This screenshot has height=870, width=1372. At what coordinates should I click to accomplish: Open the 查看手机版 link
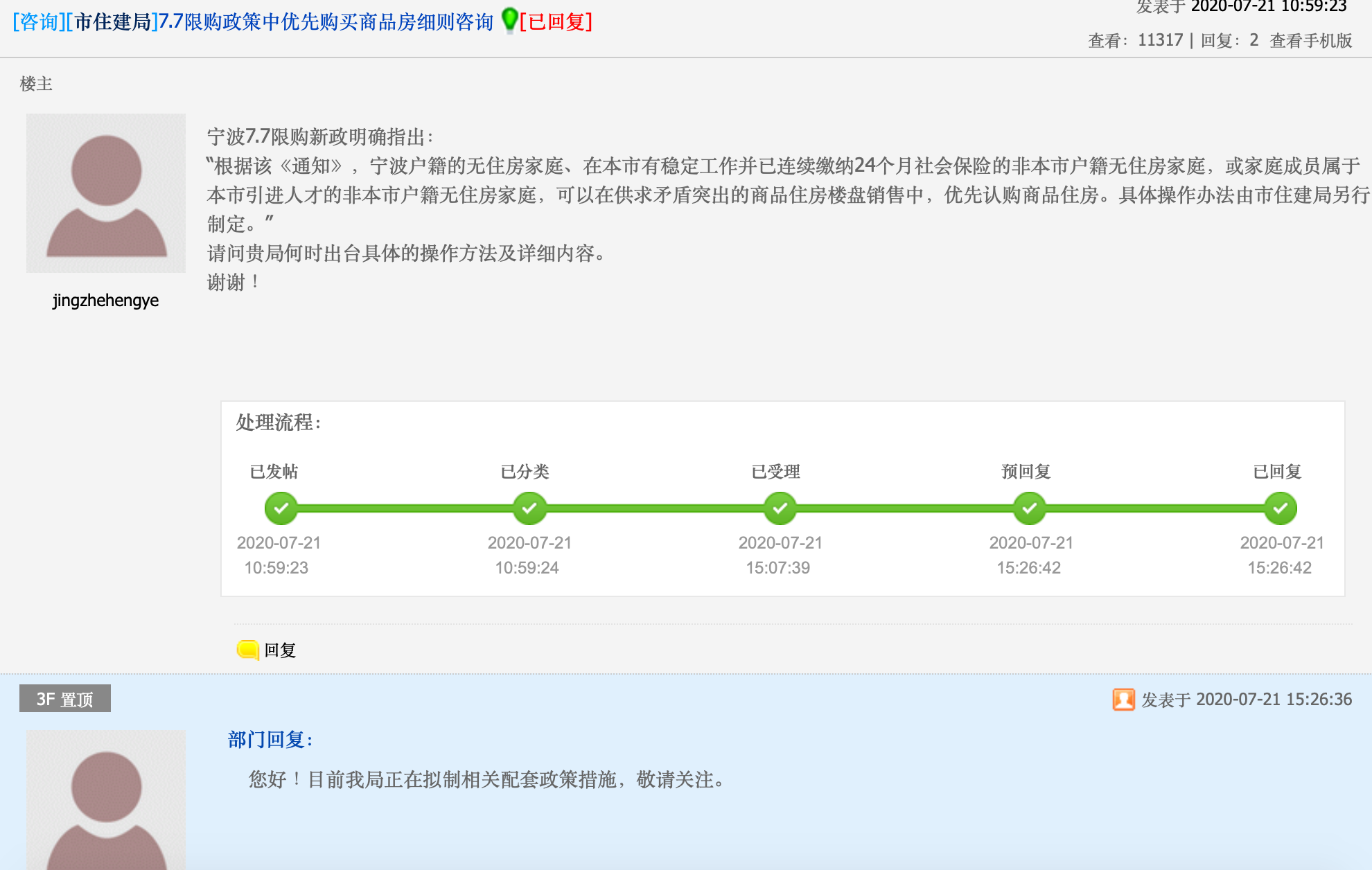(1311, 41)
